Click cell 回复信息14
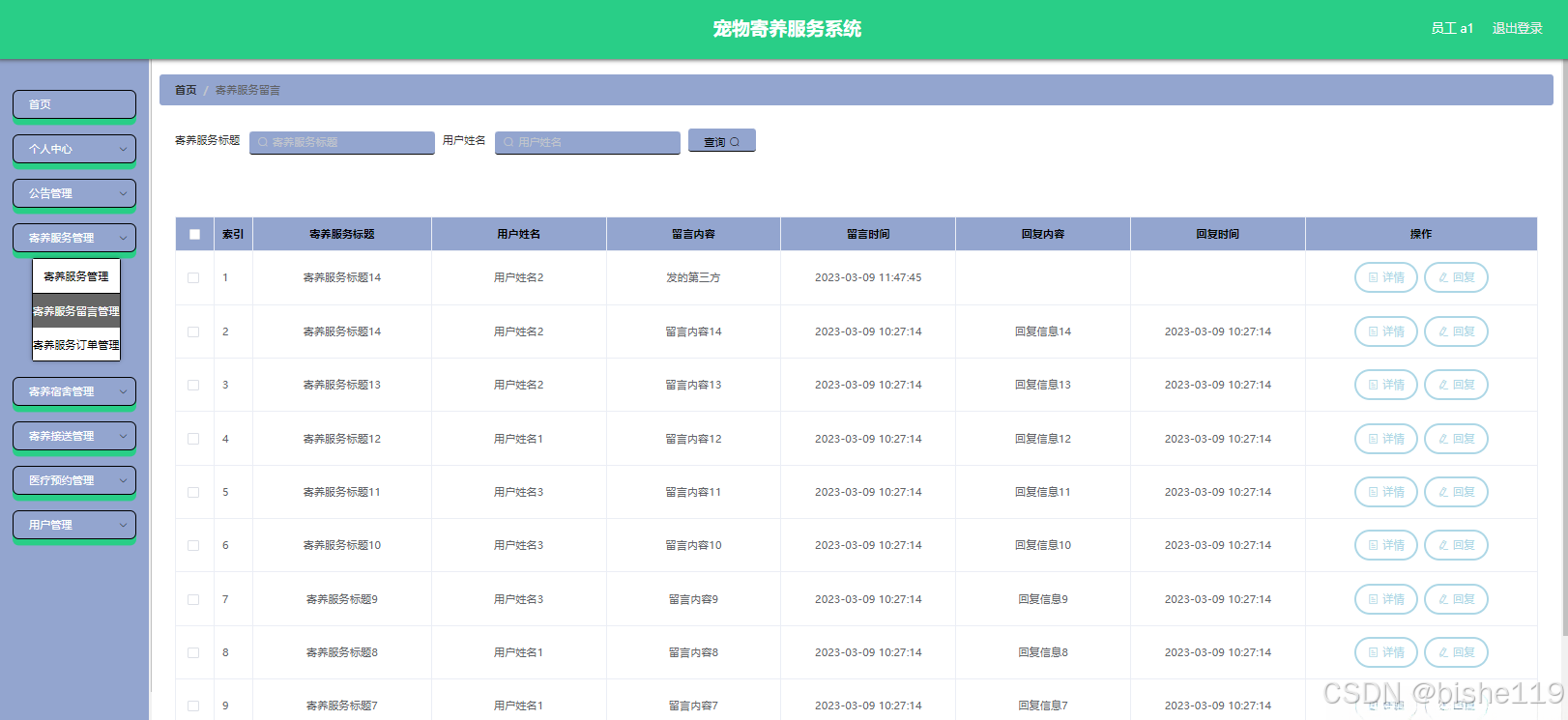 pos(1043,331)
